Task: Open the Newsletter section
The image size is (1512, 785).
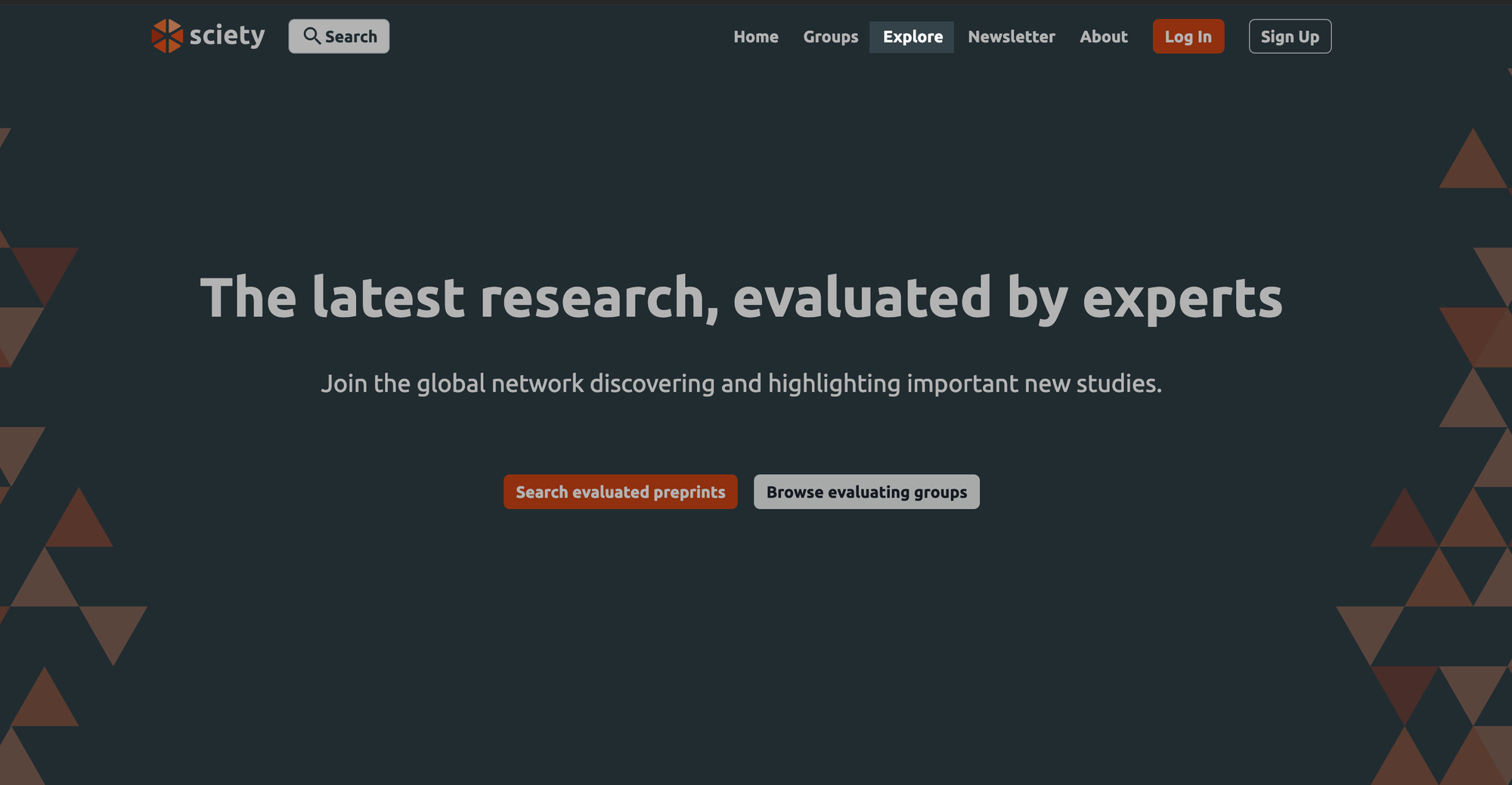Action: coord(1012,36)
